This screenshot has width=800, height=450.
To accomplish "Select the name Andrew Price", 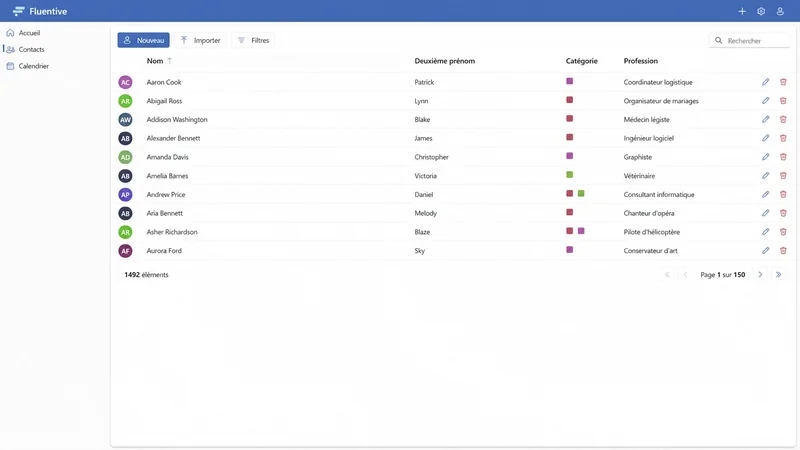I will (x=166, y=194).
